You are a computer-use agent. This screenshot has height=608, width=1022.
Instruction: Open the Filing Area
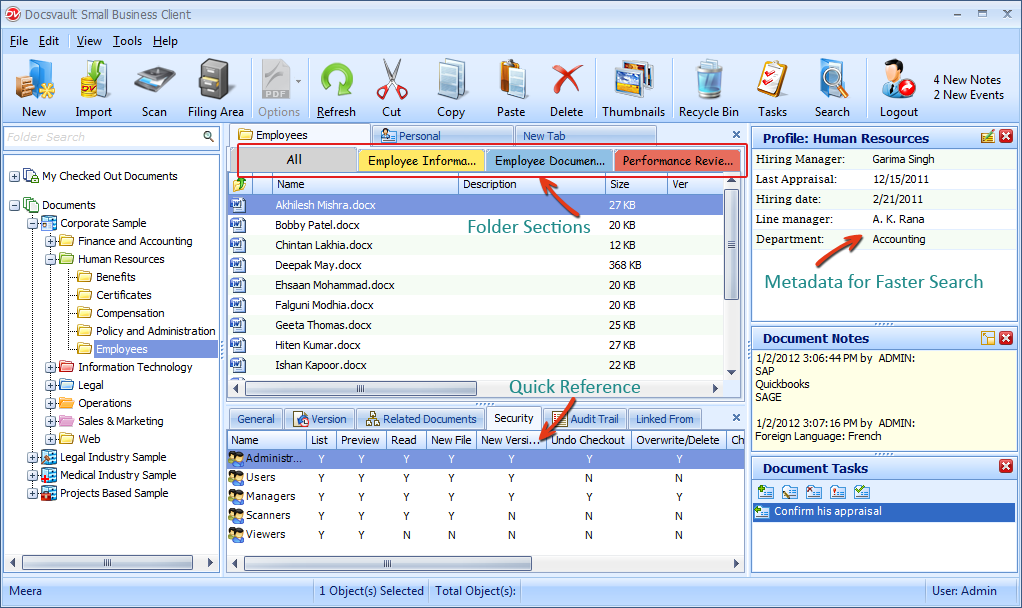(215, 88)
